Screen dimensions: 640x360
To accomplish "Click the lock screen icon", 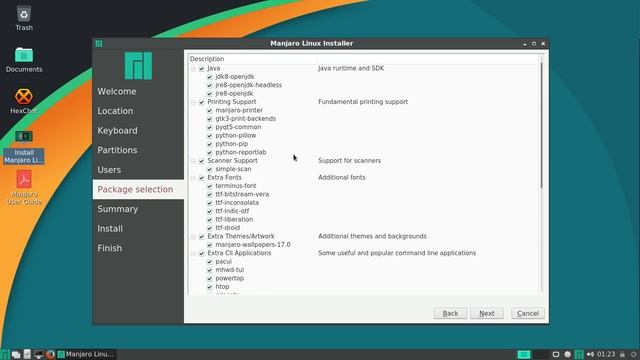I will coord(622,354).
